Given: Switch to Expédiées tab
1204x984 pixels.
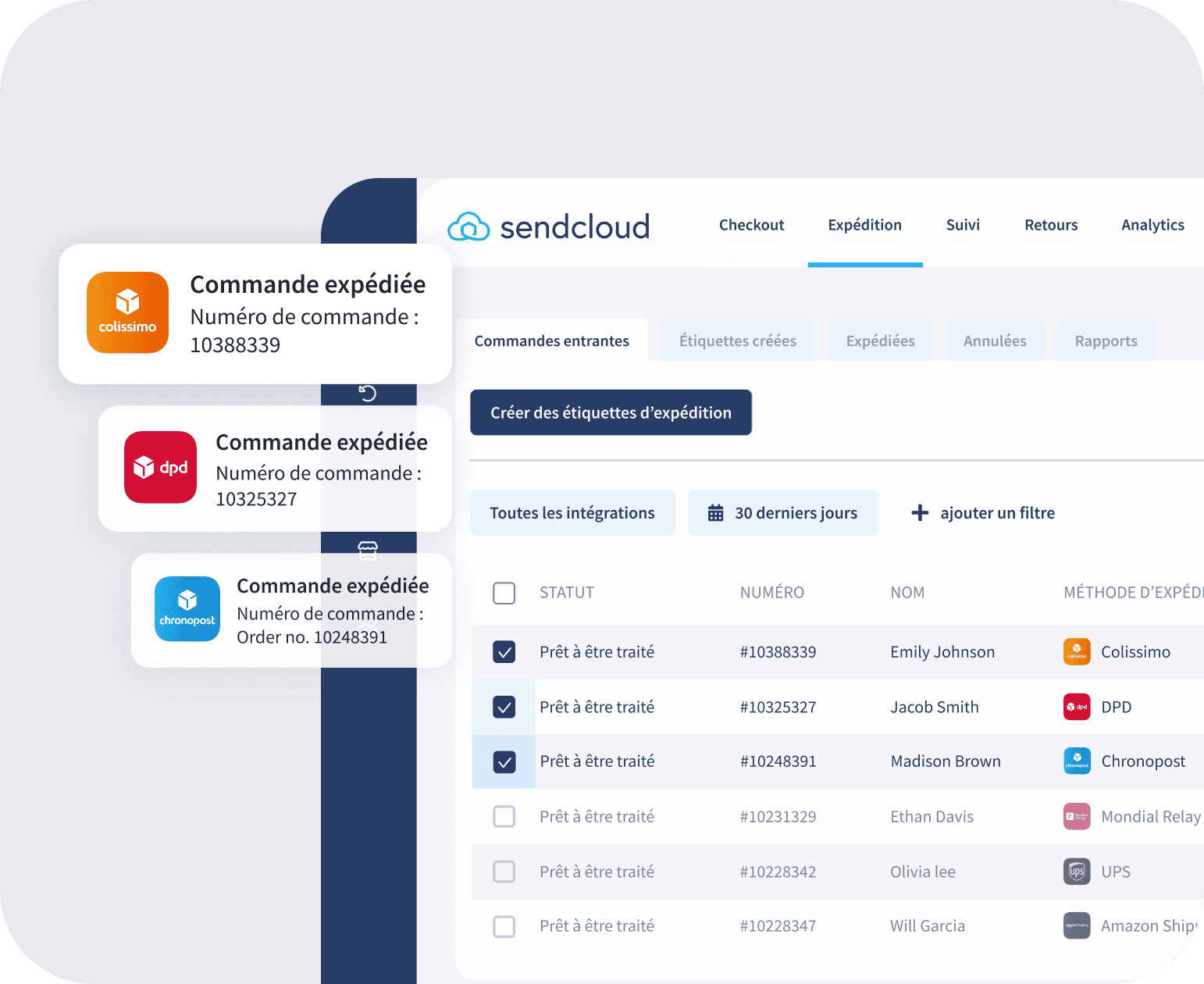Looking at the screenshot, I should coord(881,340).
